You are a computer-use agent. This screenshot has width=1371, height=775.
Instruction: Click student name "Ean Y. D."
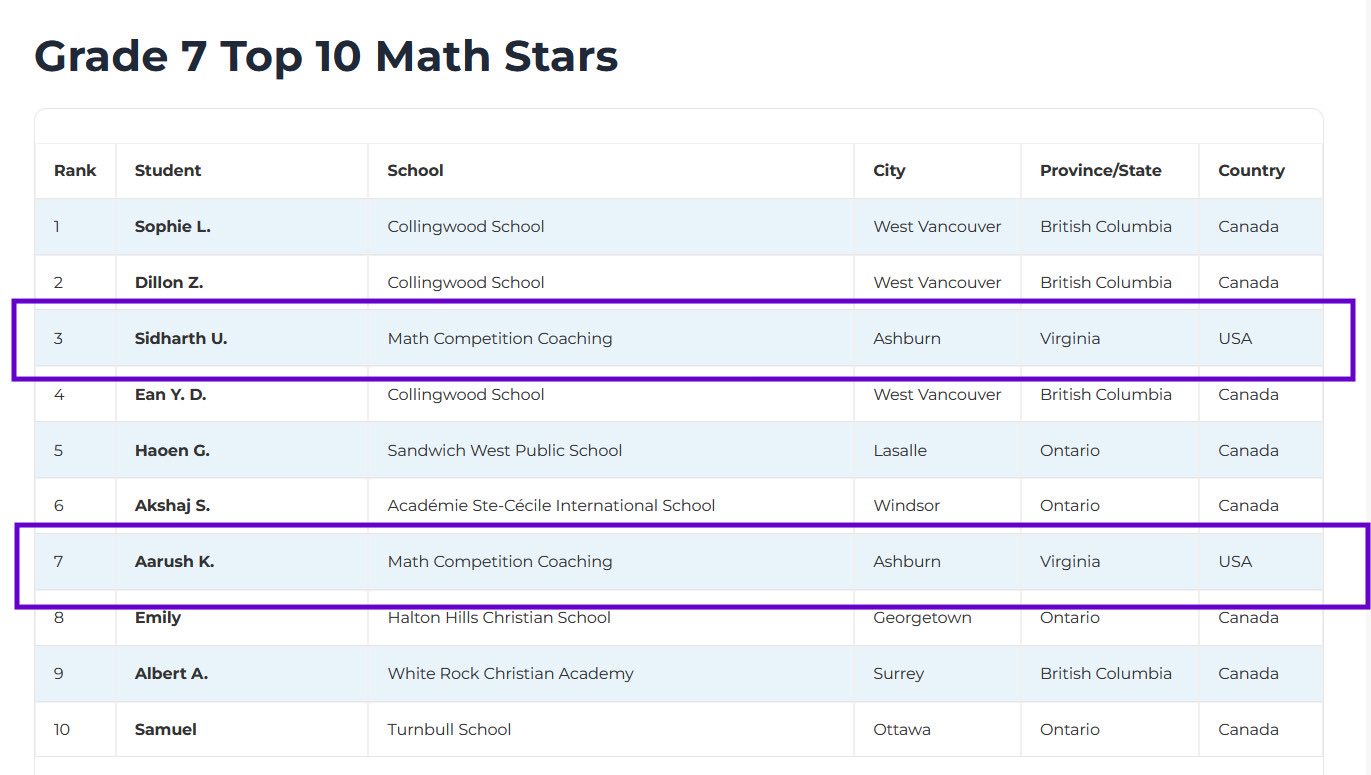pos(170,394)
